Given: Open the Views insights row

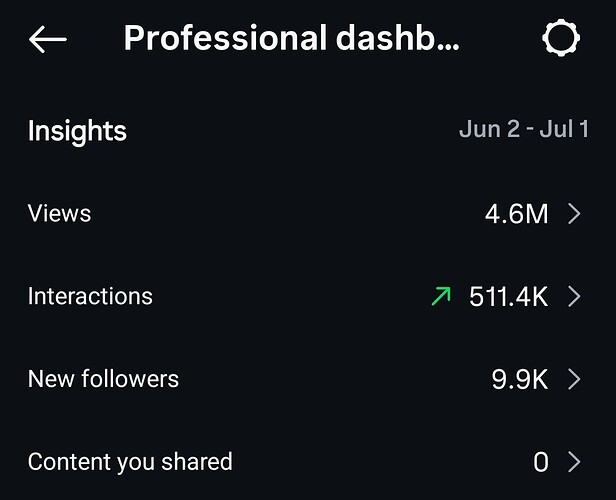Looking at the screenshot, I should 308,214.
